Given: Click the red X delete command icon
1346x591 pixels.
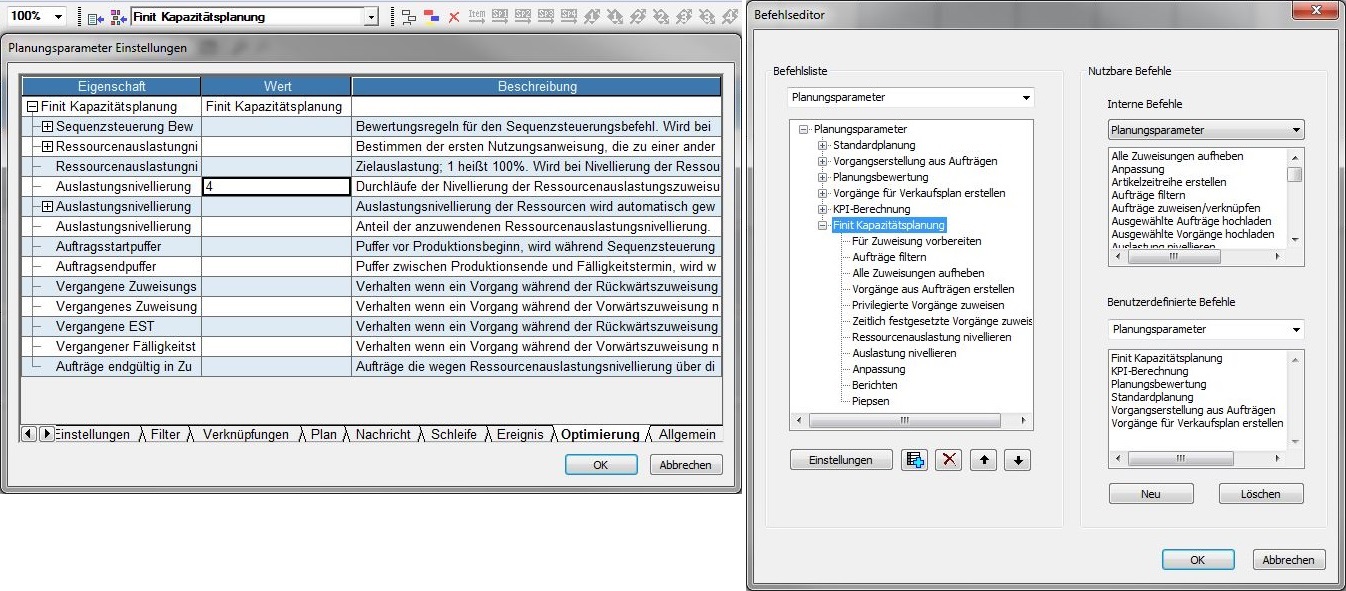Looking at the screenshot, I should tap(949, 460).
